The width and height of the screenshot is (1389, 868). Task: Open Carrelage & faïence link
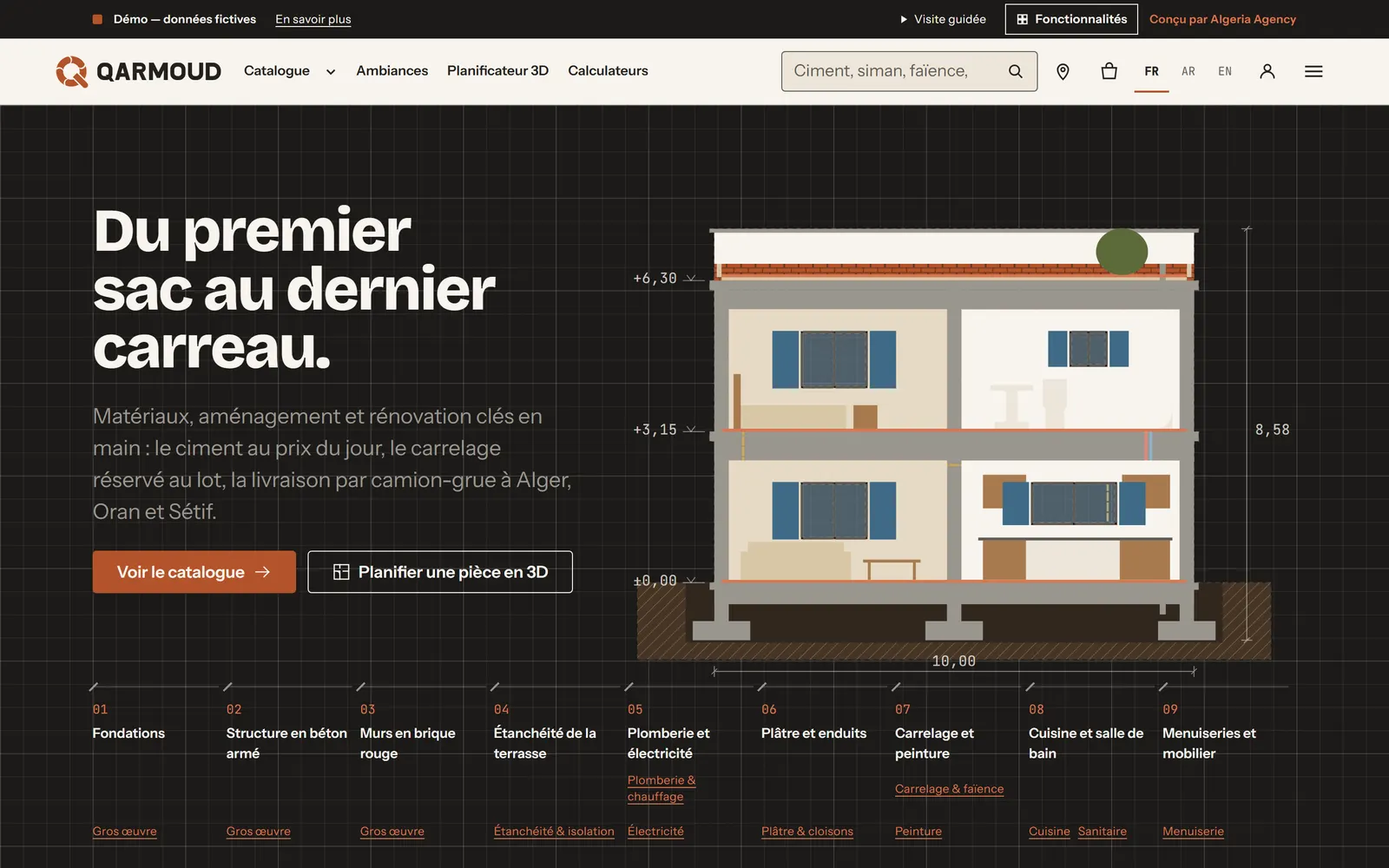click(949, 789)
